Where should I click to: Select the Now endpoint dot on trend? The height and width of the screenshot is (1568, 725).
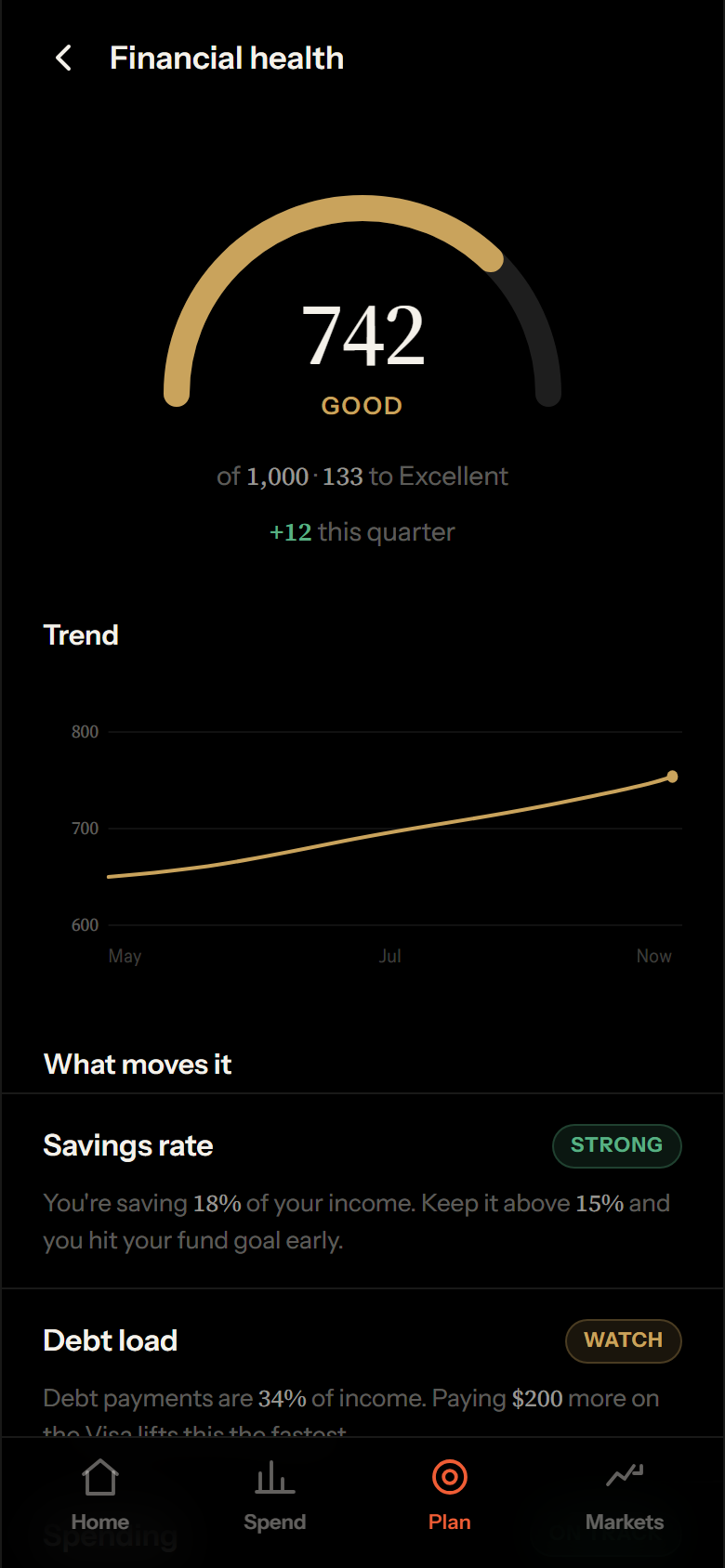click(x=672, y=777)
